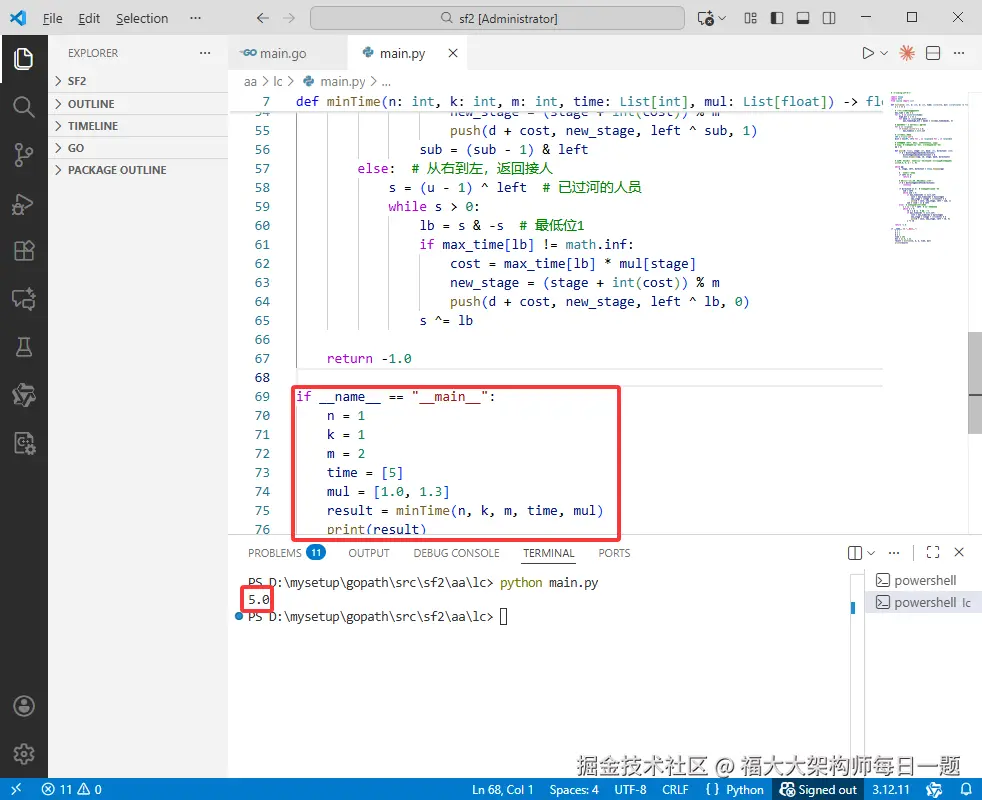Open the Edit menu
This screenshot has width=982, height=800.
pyautogui.click(x=89, y=18)
